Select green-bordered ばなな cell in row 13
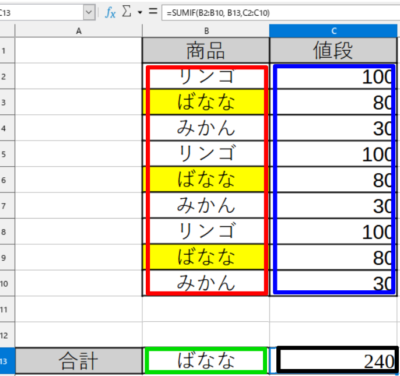The width and height of the screenshot is (400, 376). pyautogui.click(x=206, y=361)
